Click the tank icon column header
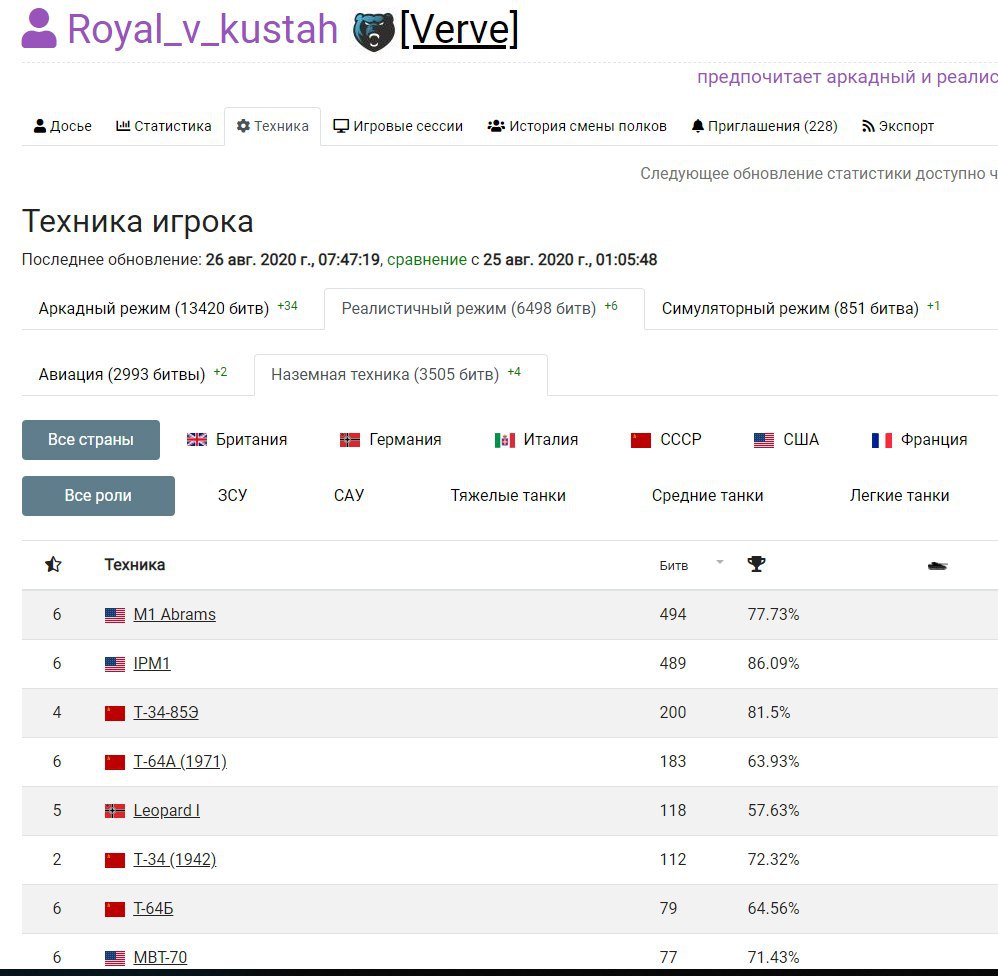 [938, 565]
